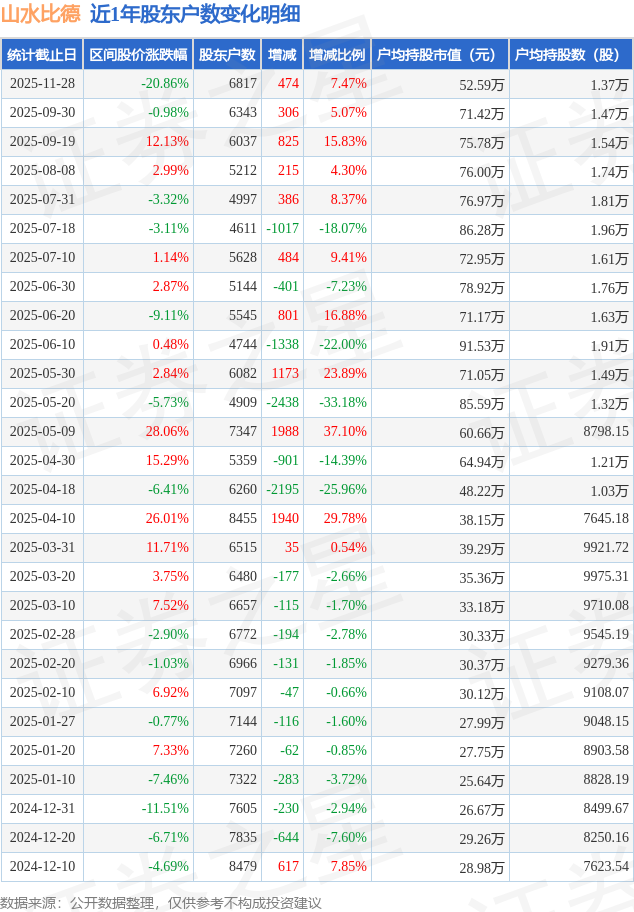Click the 2025-11-28 date cell

tap(42, 84)
